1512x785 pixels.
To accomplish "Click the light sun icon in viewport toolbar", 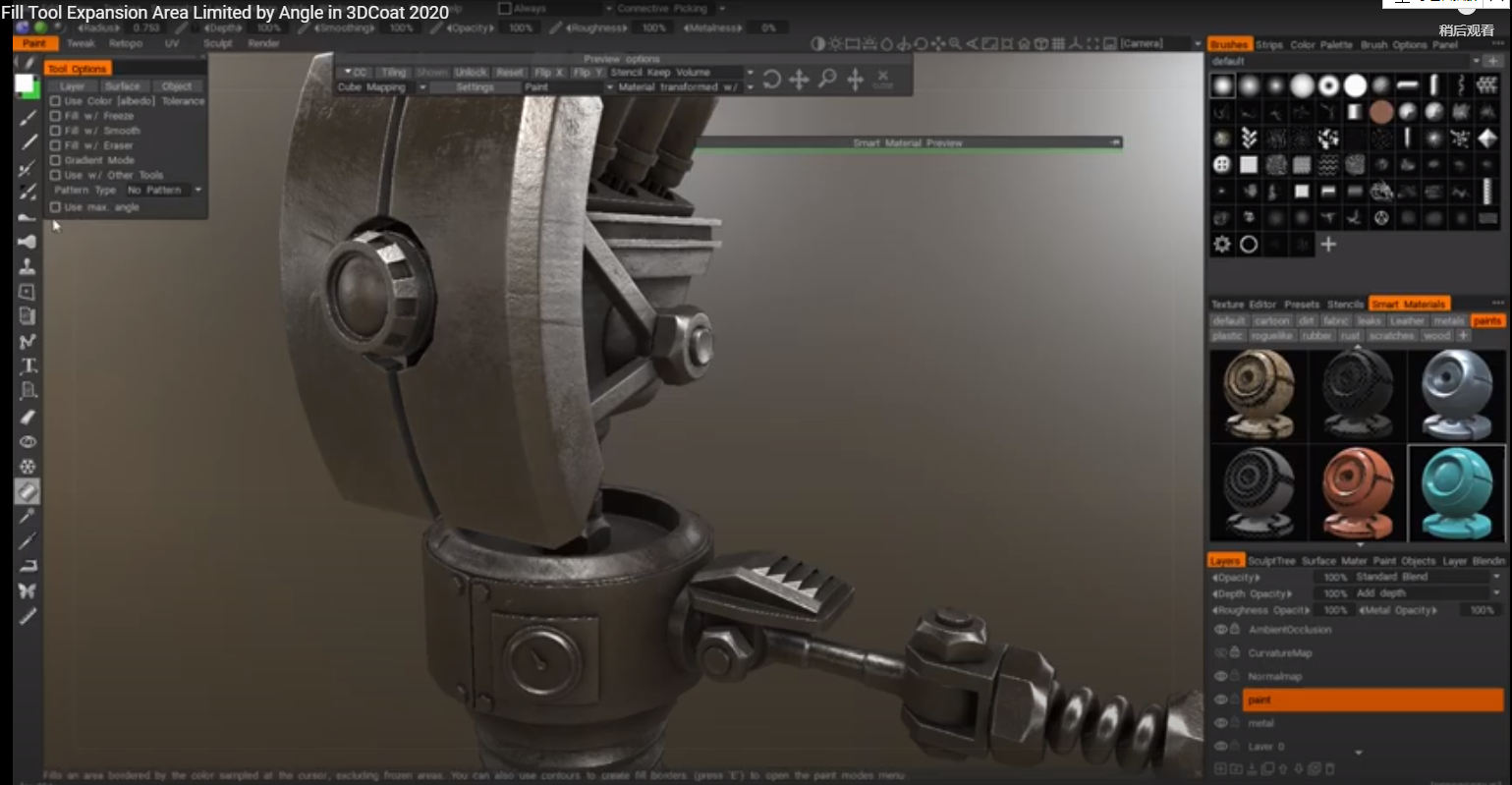I will [x=835, y=43].
